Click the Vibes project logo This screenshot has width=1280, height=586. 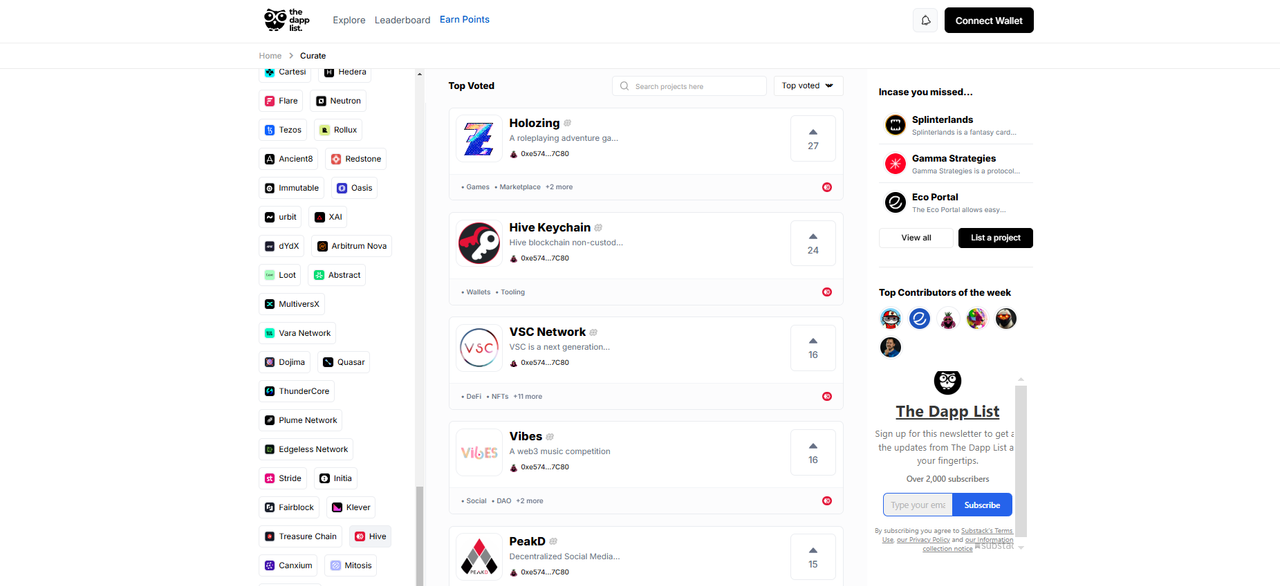[x=479, y=452]
